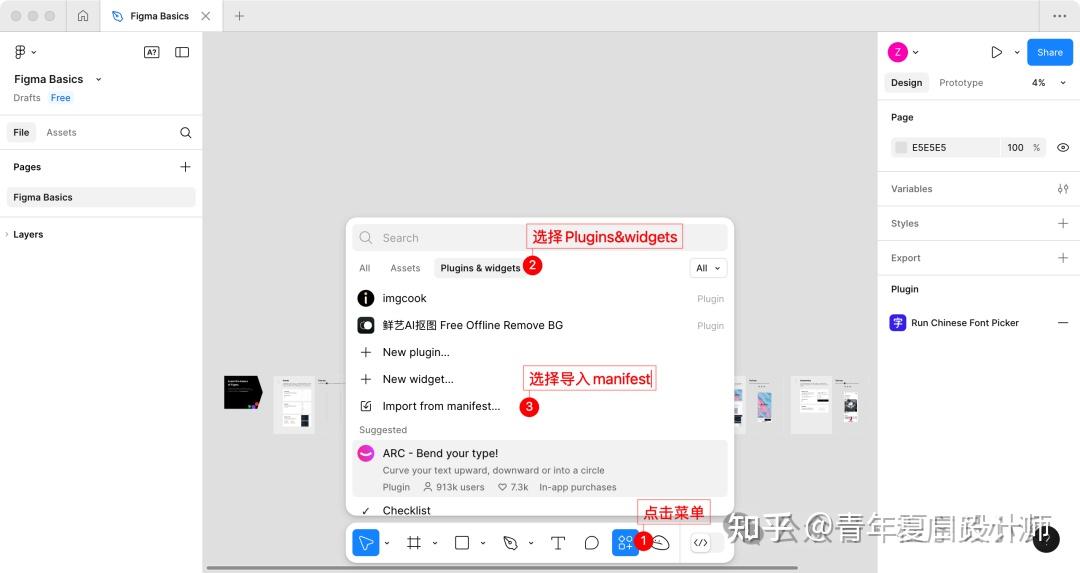Go to the home icon tab
The width and height of the screenshot is (1080, 573).
[83, 16]
